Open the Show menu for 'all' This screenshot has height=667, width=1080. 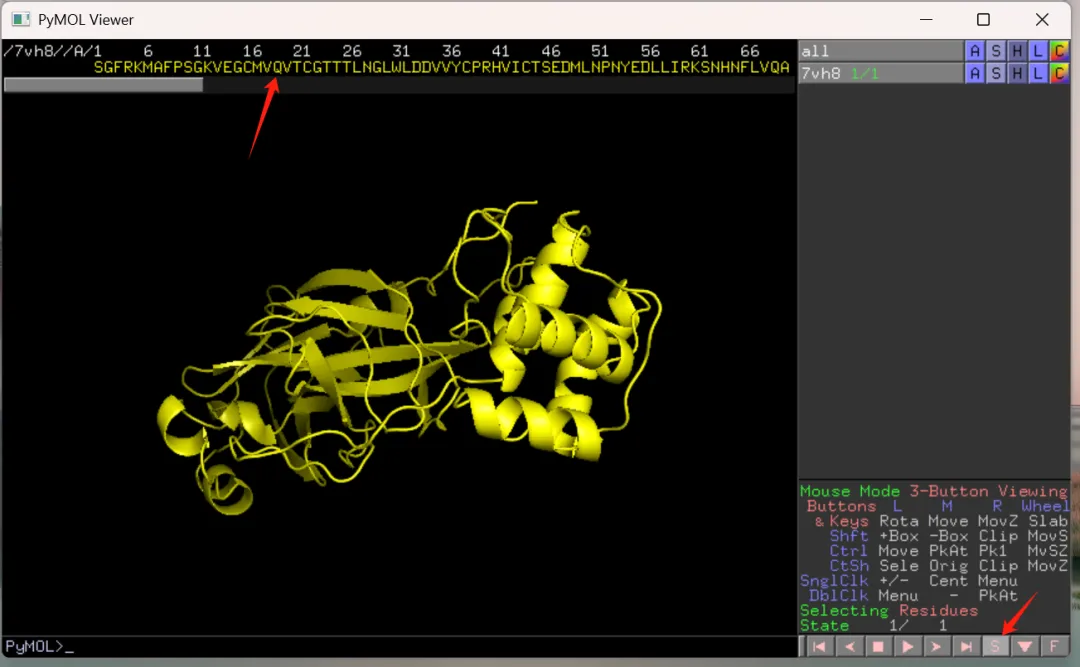[x=996, y=50]
